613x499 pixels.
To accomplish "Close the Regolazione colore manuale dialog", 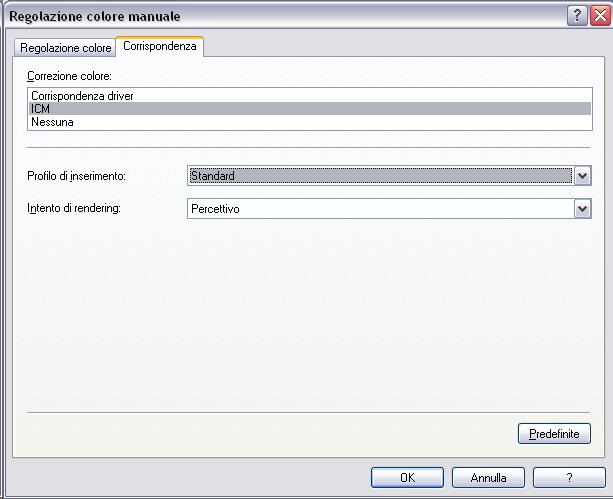I will click(598, 16).
